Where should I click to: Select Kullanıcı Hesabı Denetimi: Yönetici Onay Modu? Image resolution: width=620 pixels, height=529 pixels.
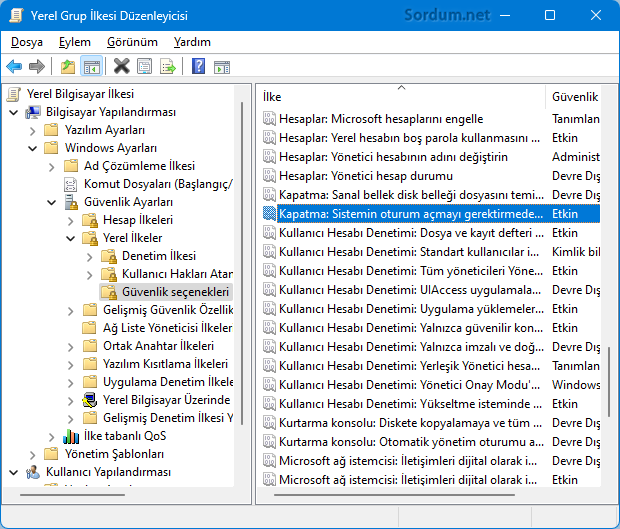[409, 385]
